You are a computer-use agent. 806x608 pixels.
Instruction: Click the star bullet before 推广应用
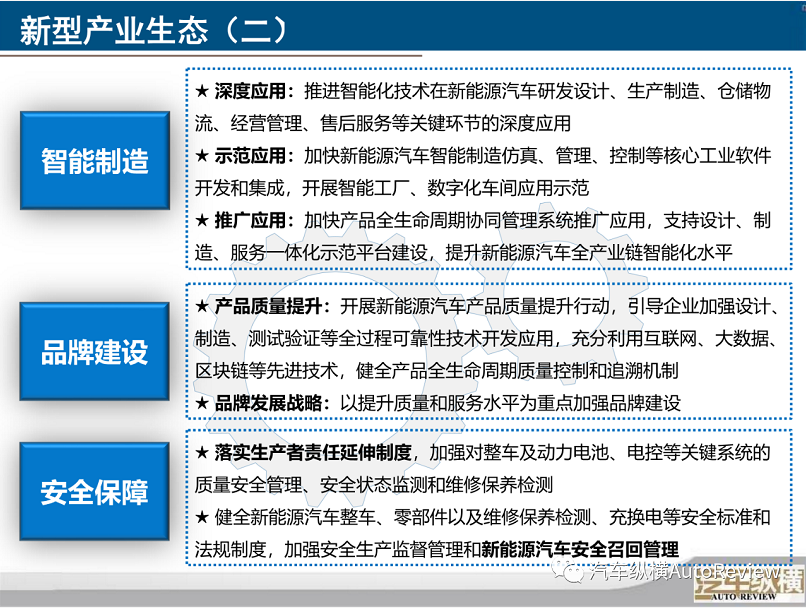[202, 221]
